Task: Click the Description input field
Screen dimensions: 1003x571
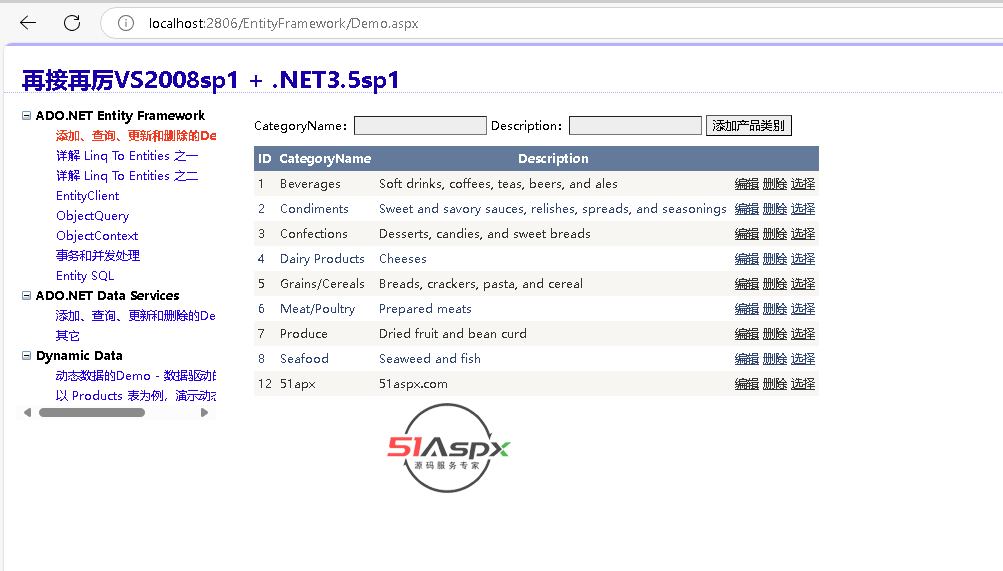Action: point(635,125)
